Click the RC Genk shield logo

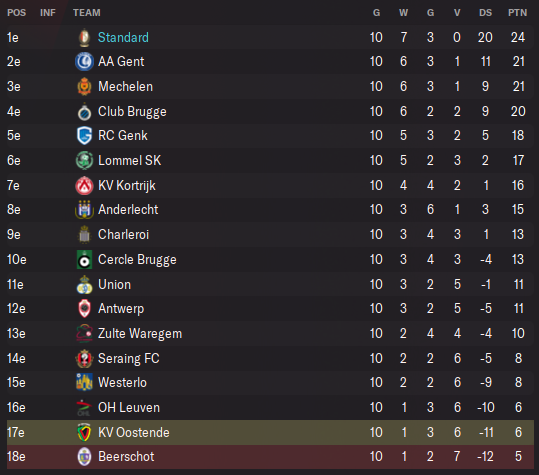[x=84, y=135]
